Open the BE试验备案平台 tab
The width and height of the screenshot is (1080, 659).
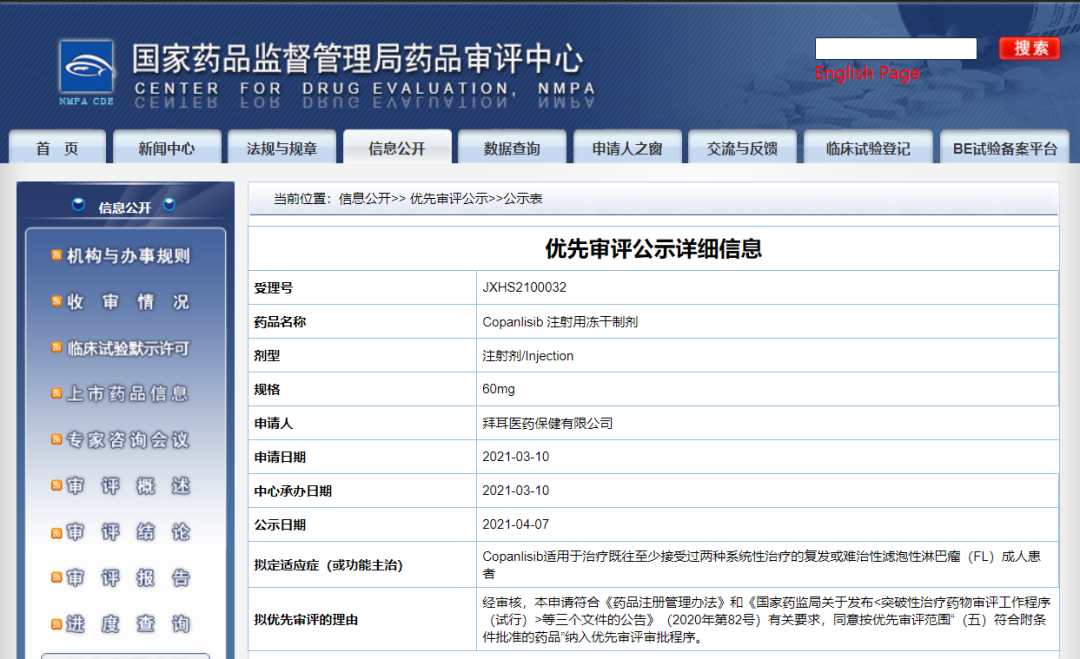[x=1005, y=147]
